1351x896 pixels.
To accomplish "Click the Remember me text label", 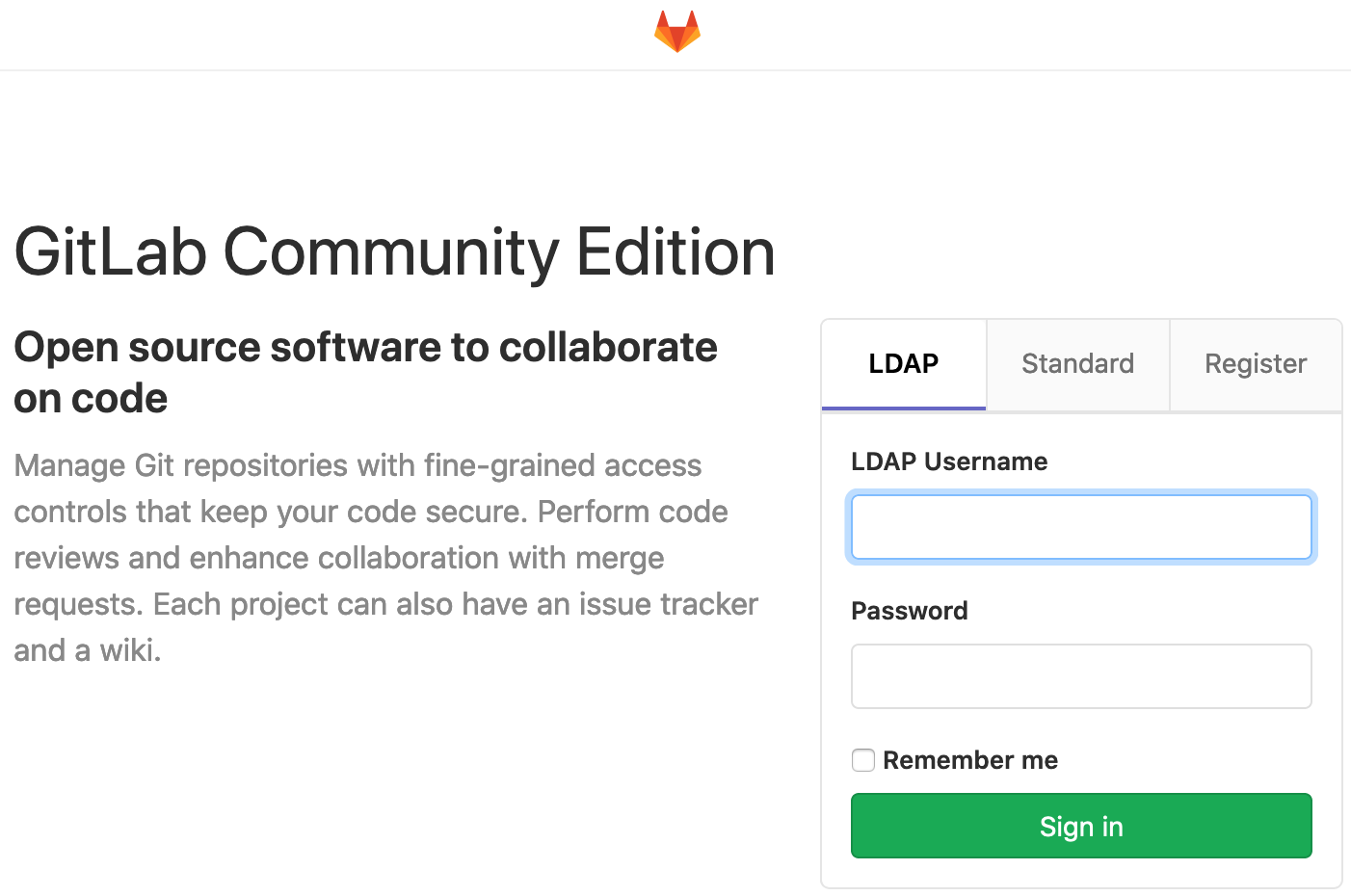I will click(x=970, y=760).
